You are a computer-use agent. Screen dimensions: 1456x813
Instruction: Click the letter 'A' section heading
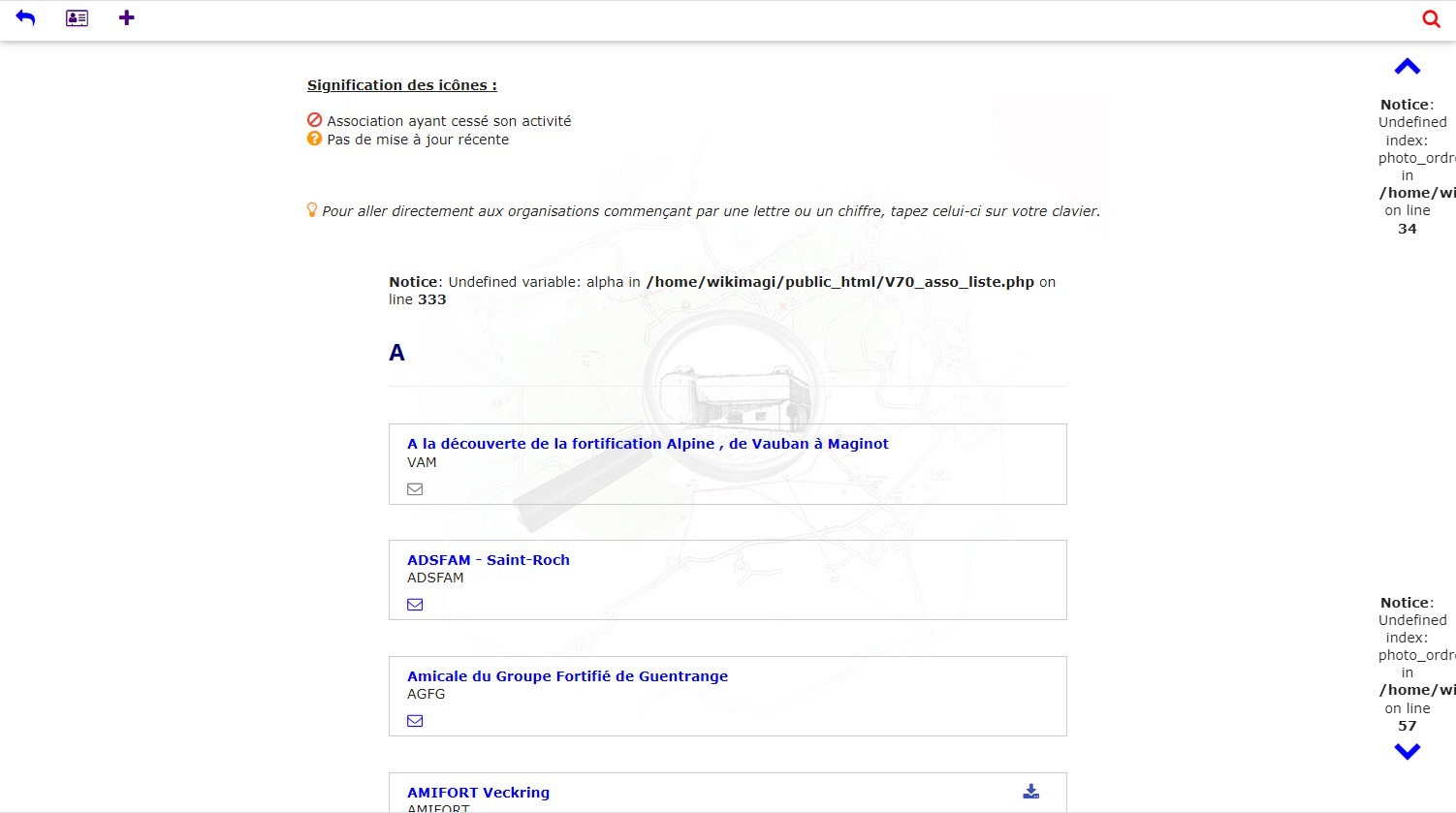click(x=396, y=353)
